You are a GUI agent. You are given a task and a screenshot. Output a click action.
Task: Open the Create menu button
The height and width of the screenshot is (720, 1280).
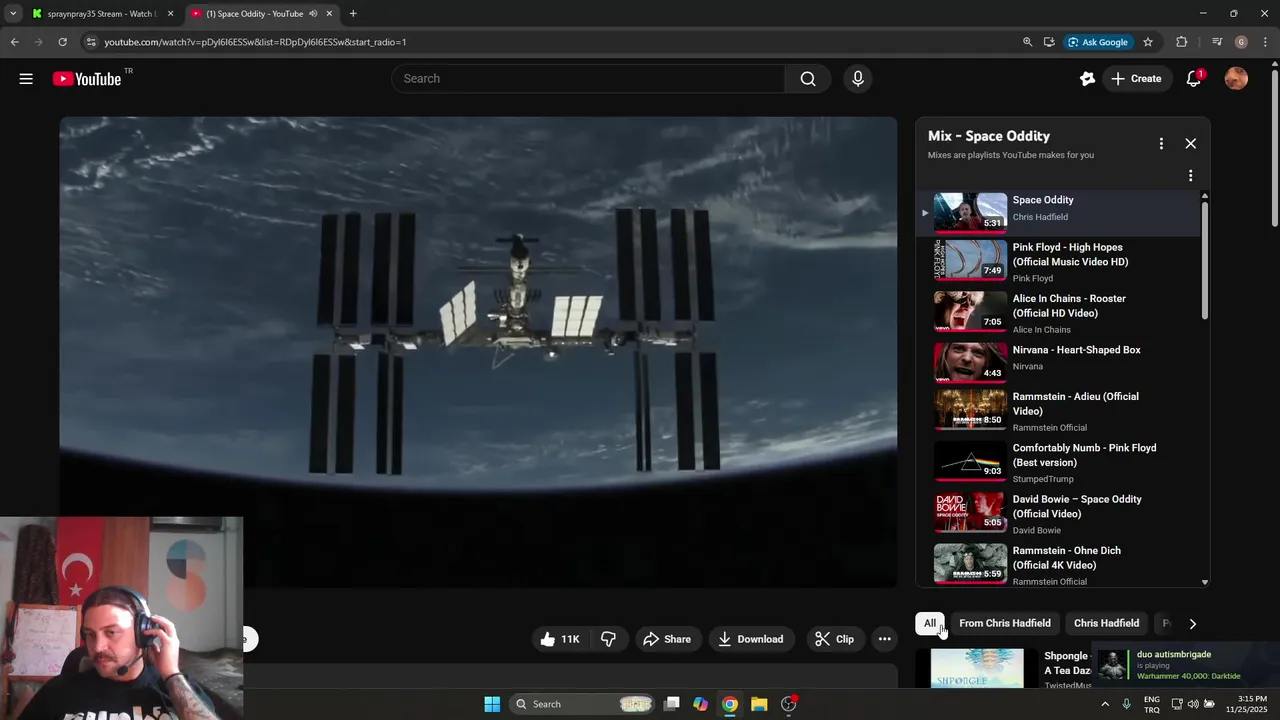click(x=1136, y=79)
